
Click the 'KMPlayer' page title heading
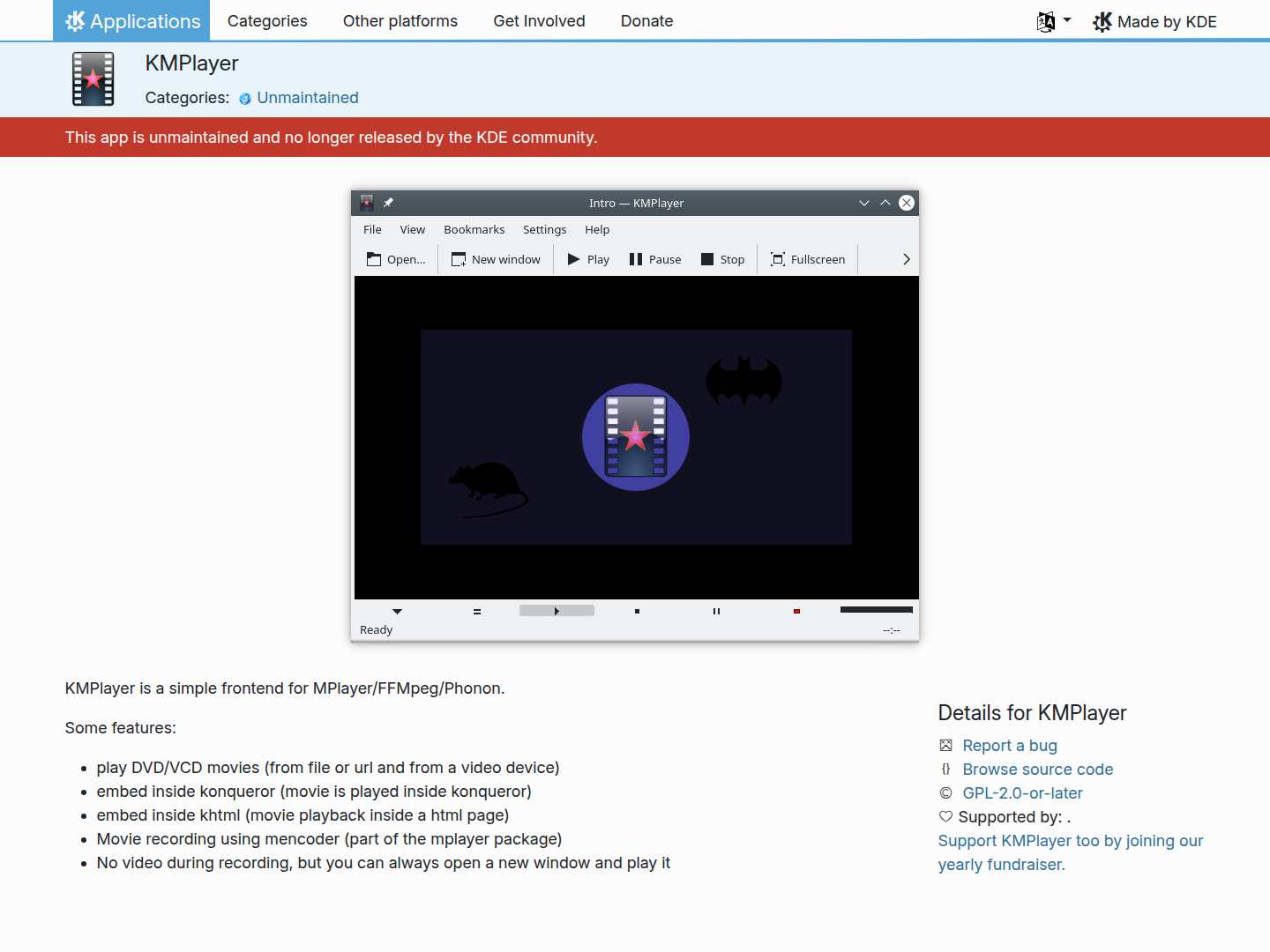pos(191,63)
